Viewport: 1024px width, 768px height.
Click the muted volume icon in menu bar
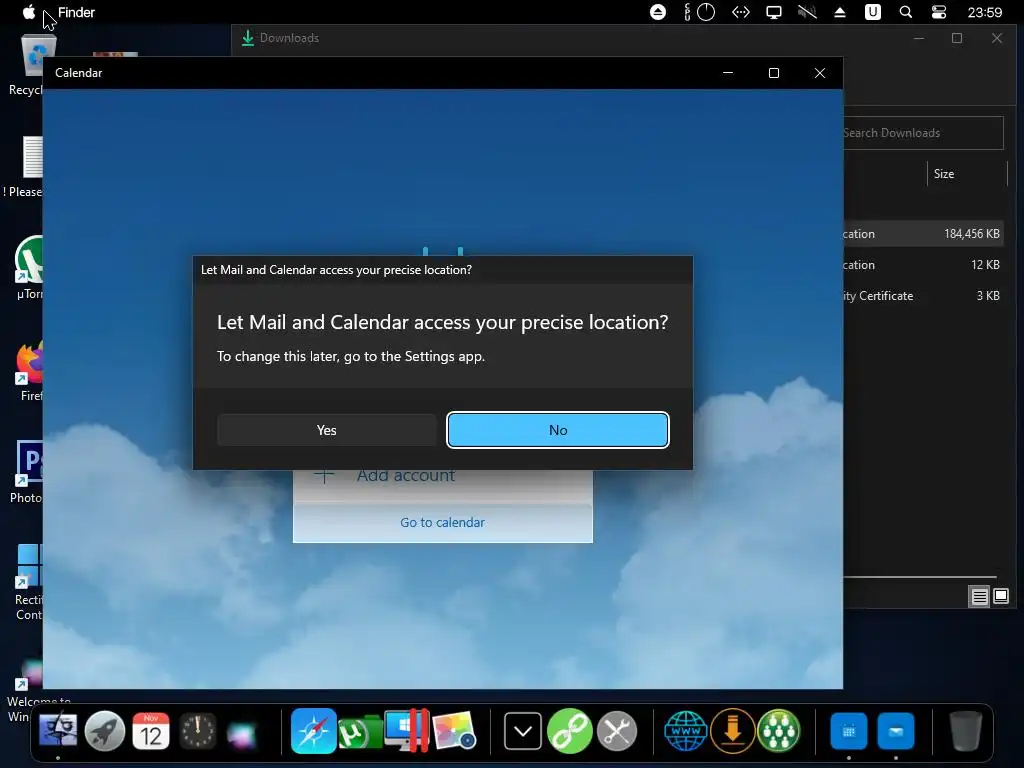point(807,12)
